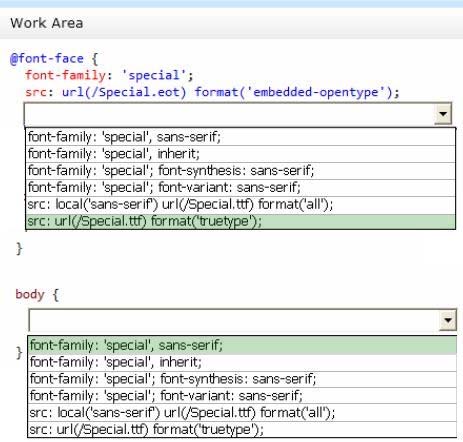Pick font-variant: sans-serif option in body list

pos(242,396)
